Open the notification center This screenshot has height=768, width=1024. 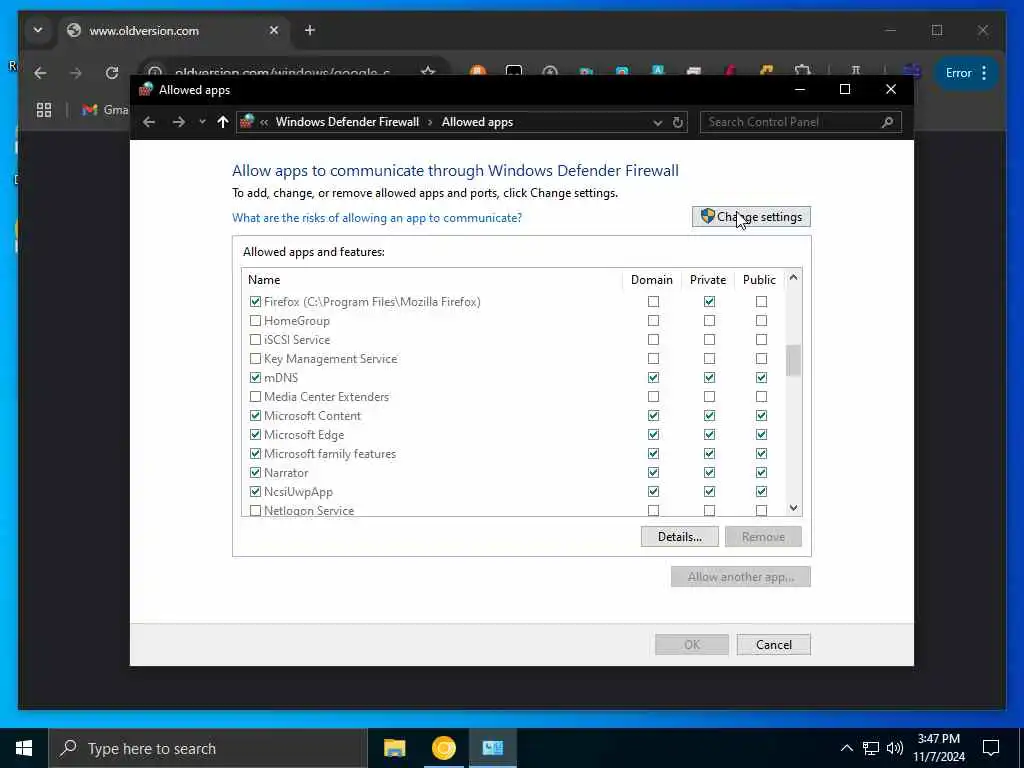point(991,748)
